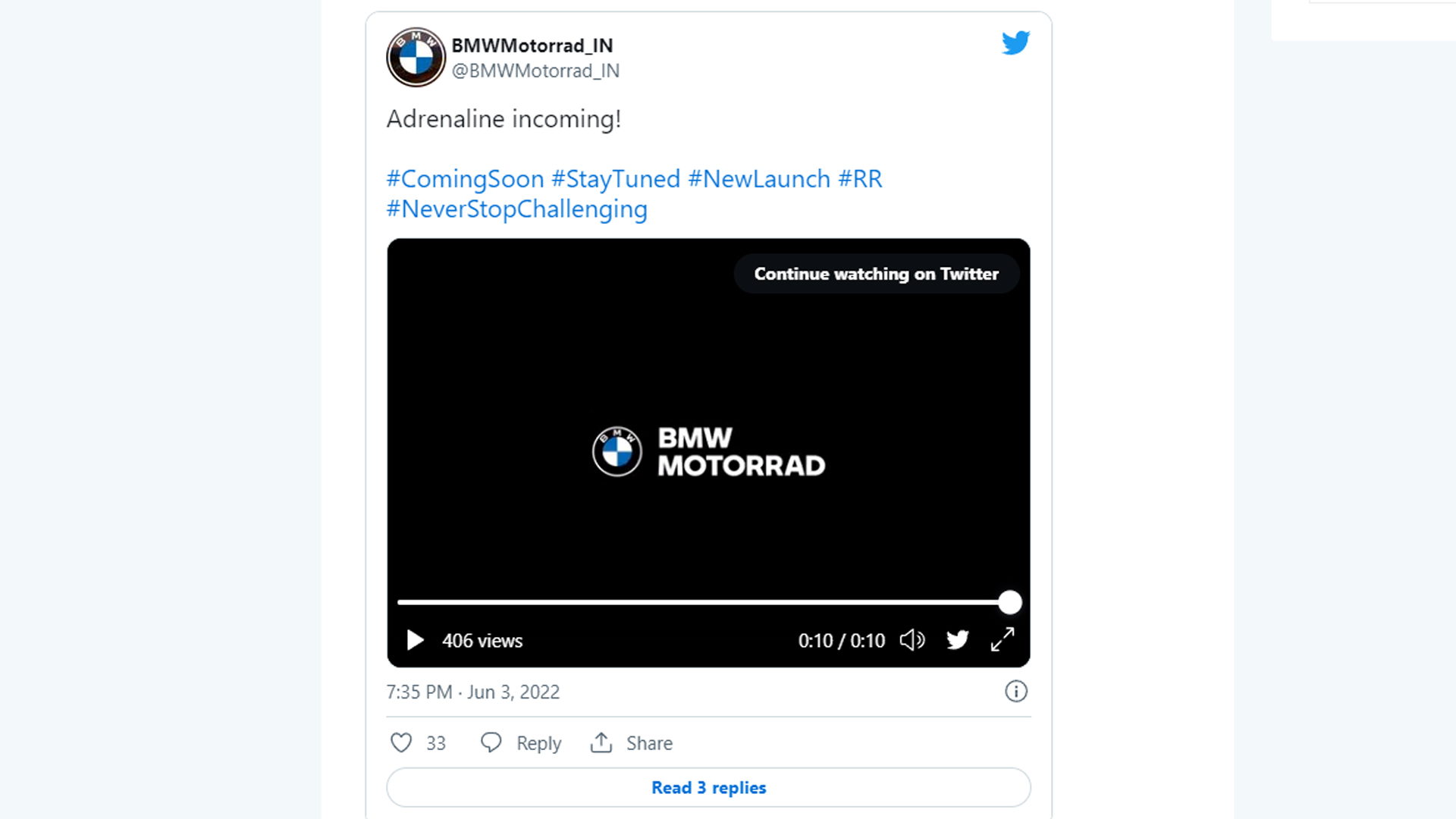This screenshot has height=819, width=1456.
Task: Click the Twitter bird icon in video controls
Action: point(958,640)
